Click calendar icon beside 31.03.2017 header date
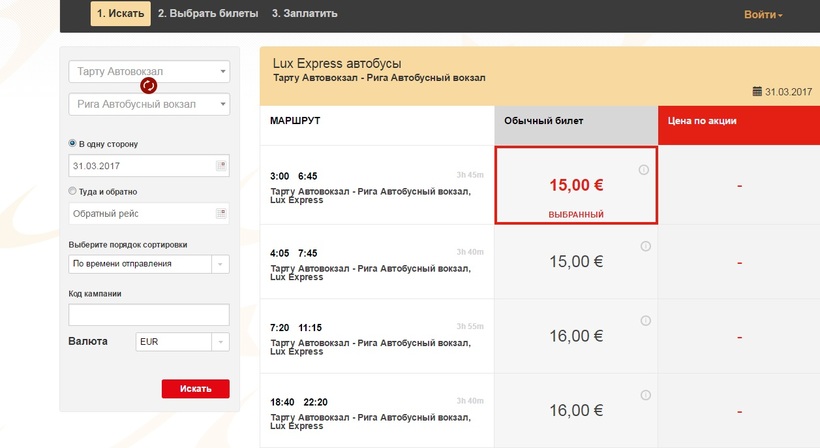 [758, 91]
